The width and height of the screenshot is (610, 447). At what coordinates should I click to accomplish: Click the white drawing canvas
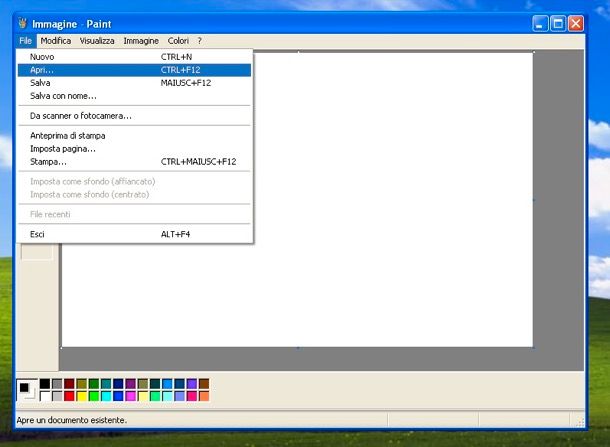tap(298, 199)
